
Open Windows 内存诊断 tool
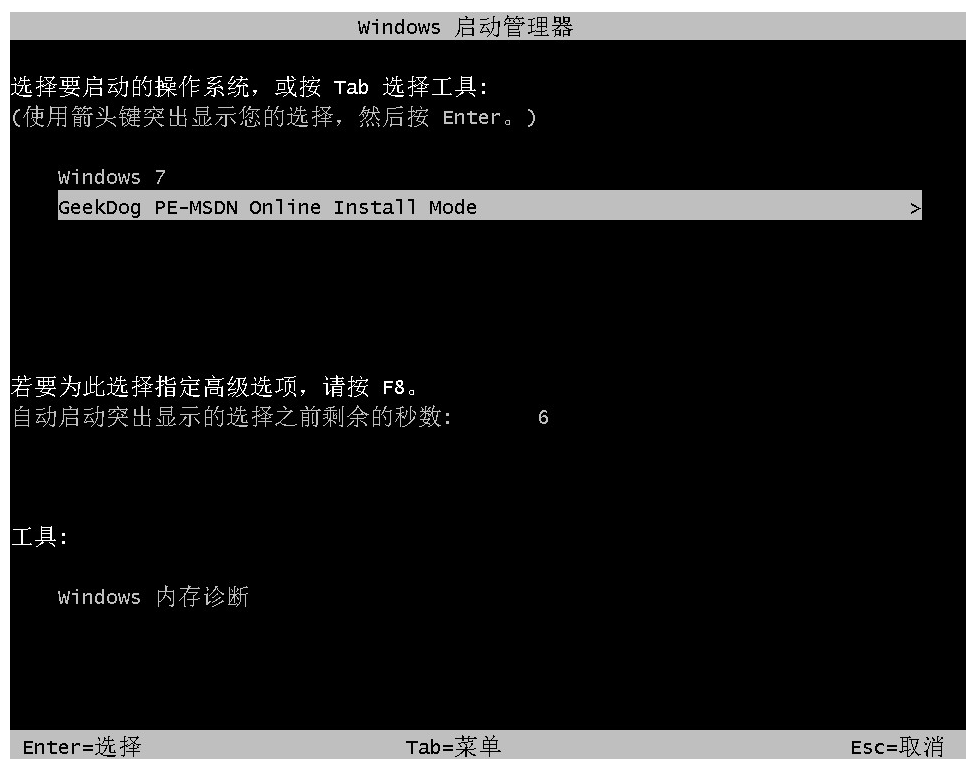[x=153, y=597]
